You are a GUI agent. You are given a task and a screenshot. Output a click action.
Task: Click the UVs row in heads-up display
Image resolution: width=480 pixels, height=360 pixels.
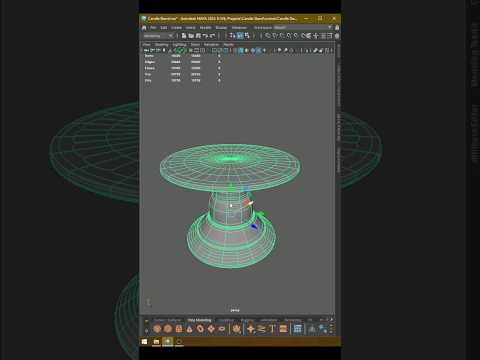(182, 80)
